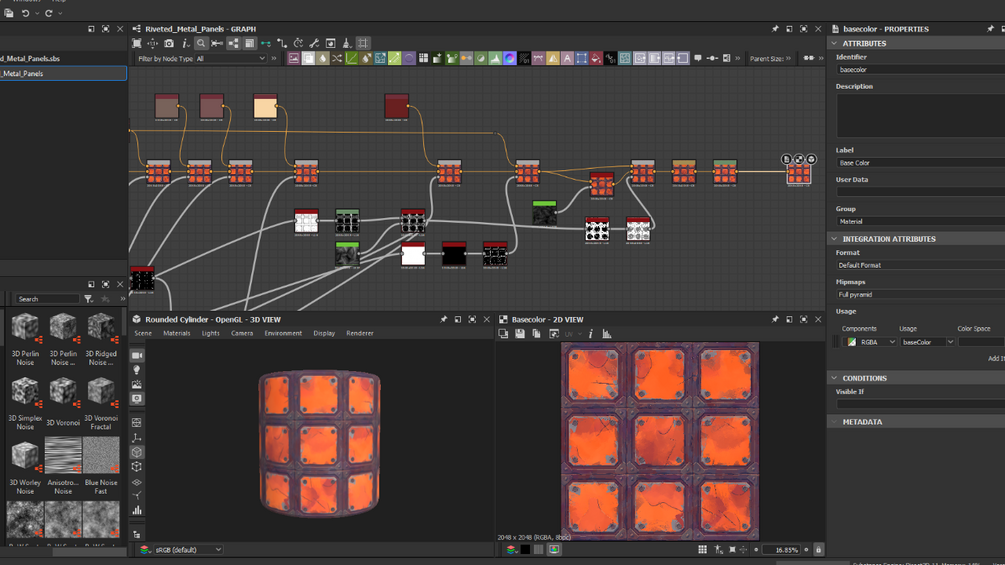
Task: Click the wrench tools icon in graph toolbar
Action: pyautogui.click(x=314, y=44)
